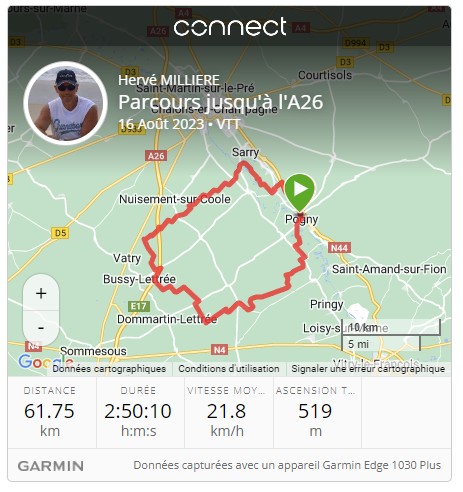Click the N44 road shield marker
This screenshot has height=492, width=463.
click(x=339, y=248)
